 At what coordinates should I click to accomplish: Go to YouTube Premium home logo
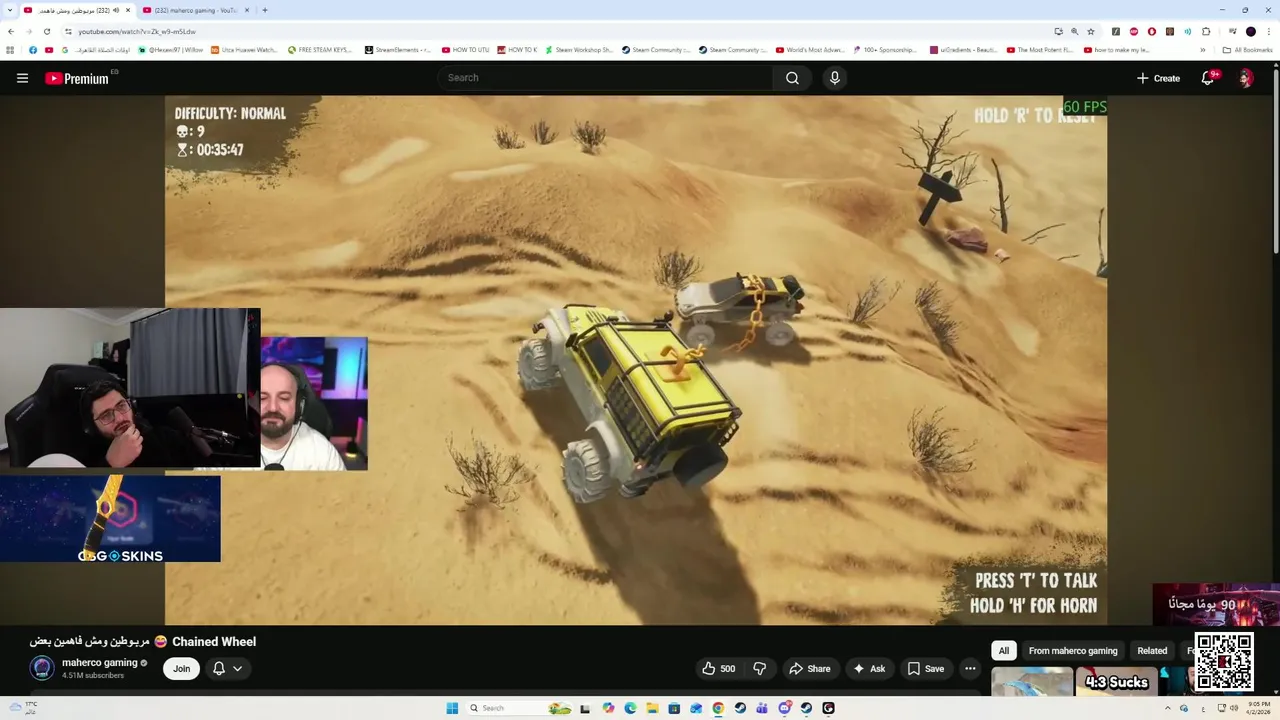(x=77, y=78)
